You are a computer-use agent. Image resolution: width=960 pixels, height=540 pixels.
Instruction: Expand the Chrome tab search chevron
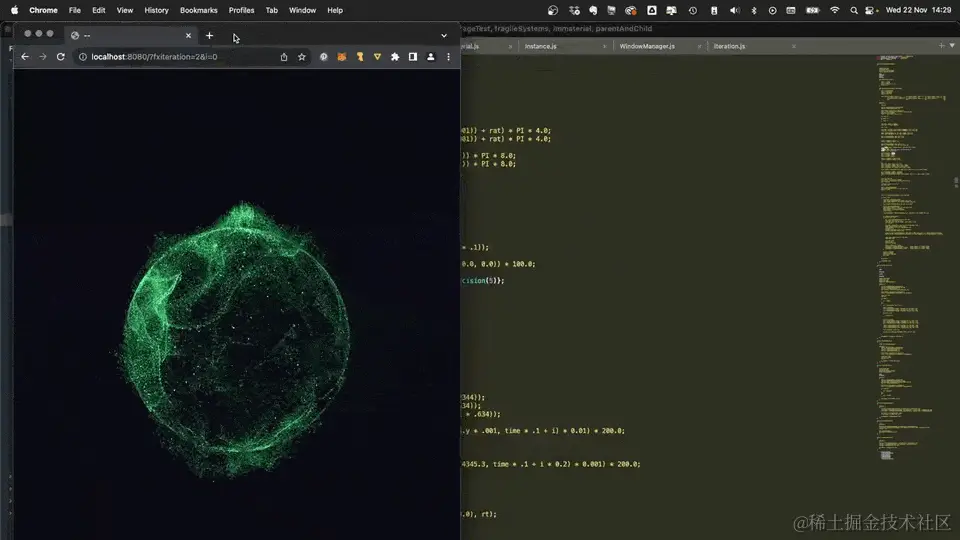coord(444,36)
